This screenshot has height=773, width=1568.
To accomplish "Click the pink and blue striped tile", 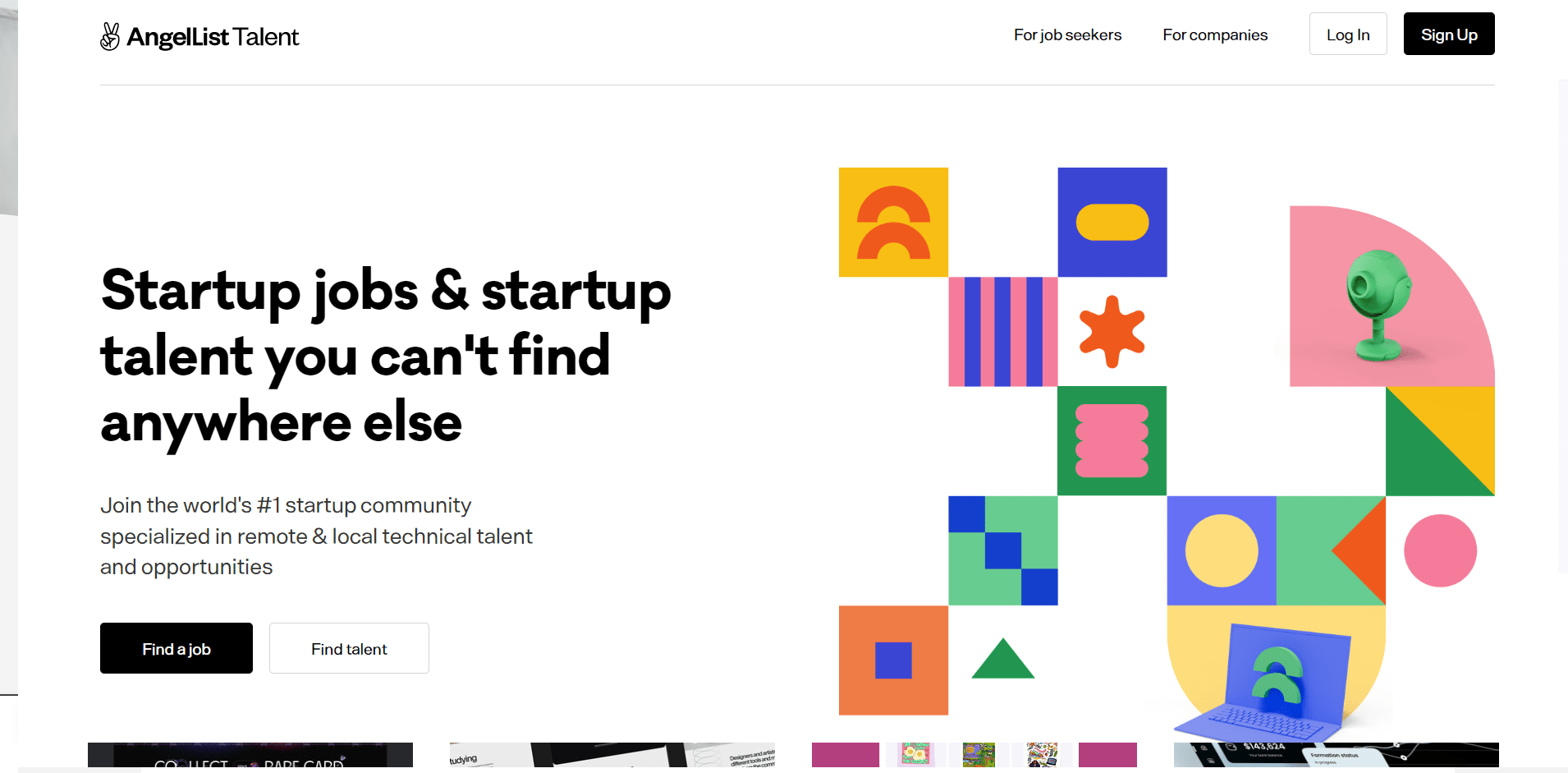I will coord(1002,331).
